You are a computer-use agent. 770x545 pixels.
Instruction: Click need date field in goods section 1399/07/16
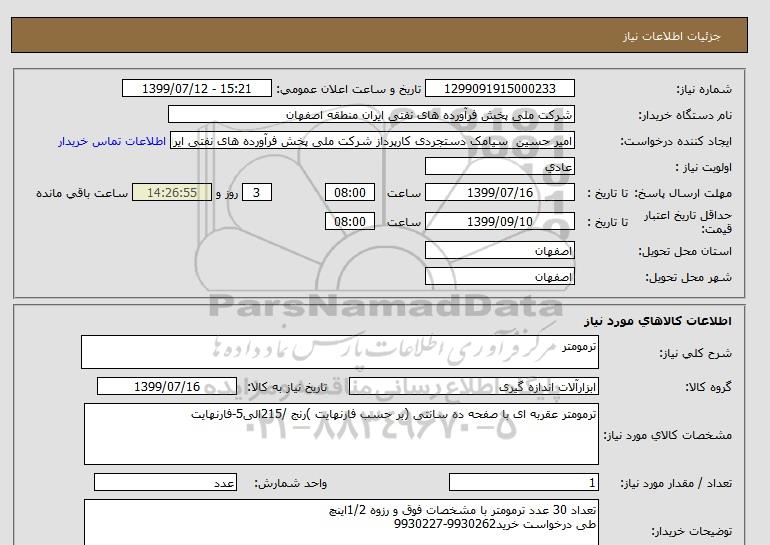pos(167,386)
